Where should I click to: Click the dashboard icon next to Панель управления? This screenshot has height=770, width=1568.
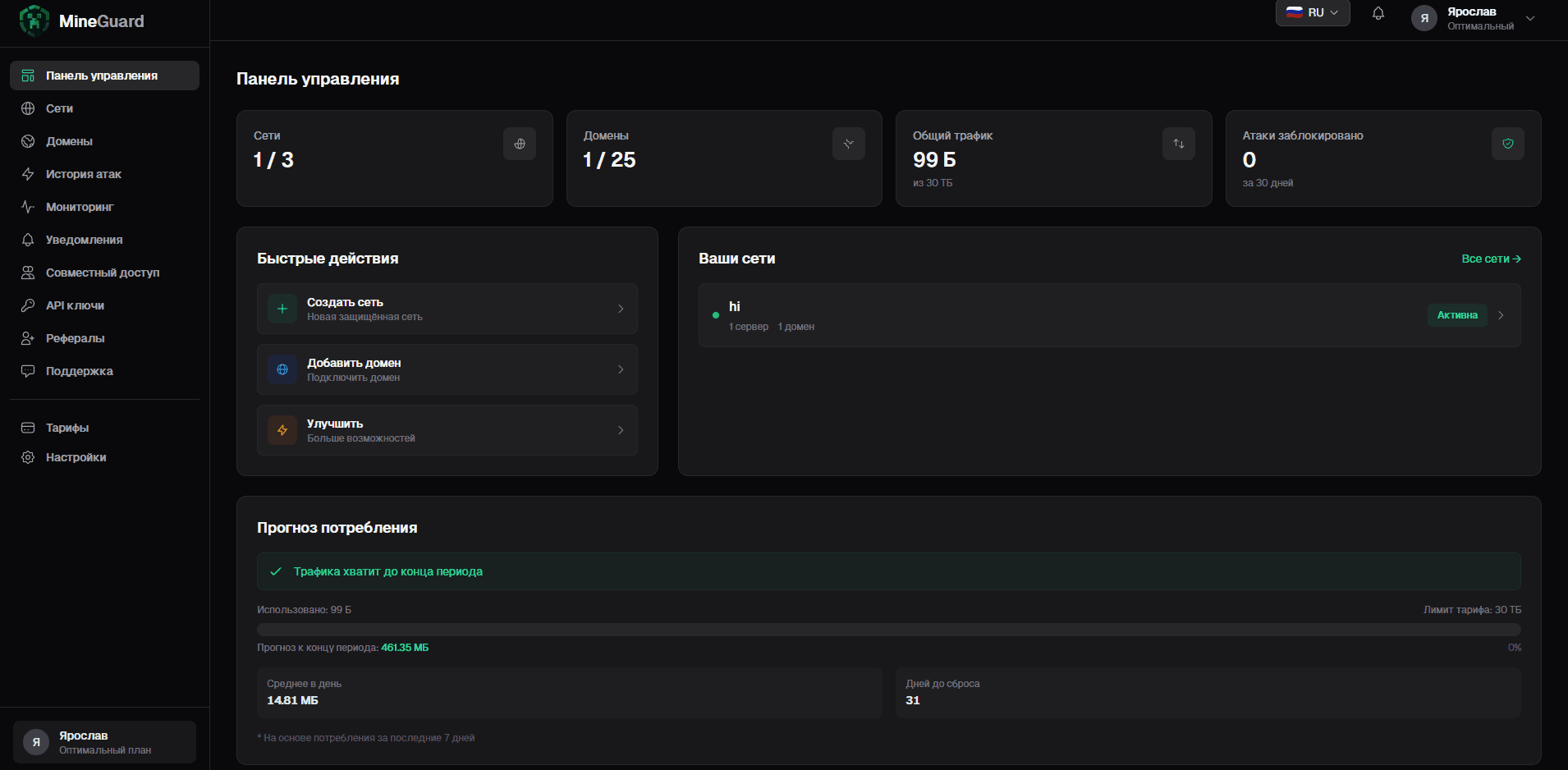tap(28, 76)
